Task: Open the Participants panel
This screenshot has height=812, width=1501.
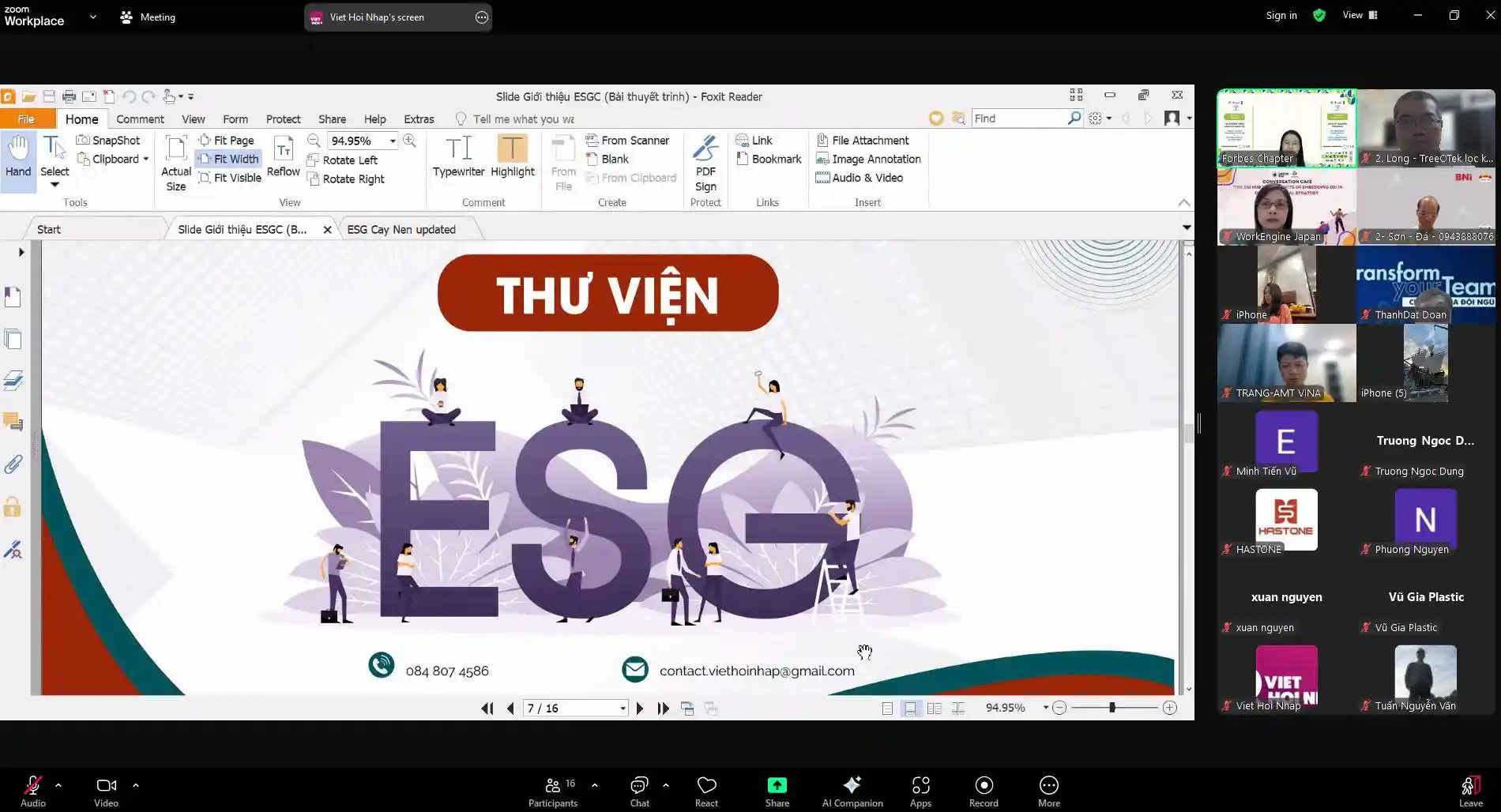Action: click(552, 791)
